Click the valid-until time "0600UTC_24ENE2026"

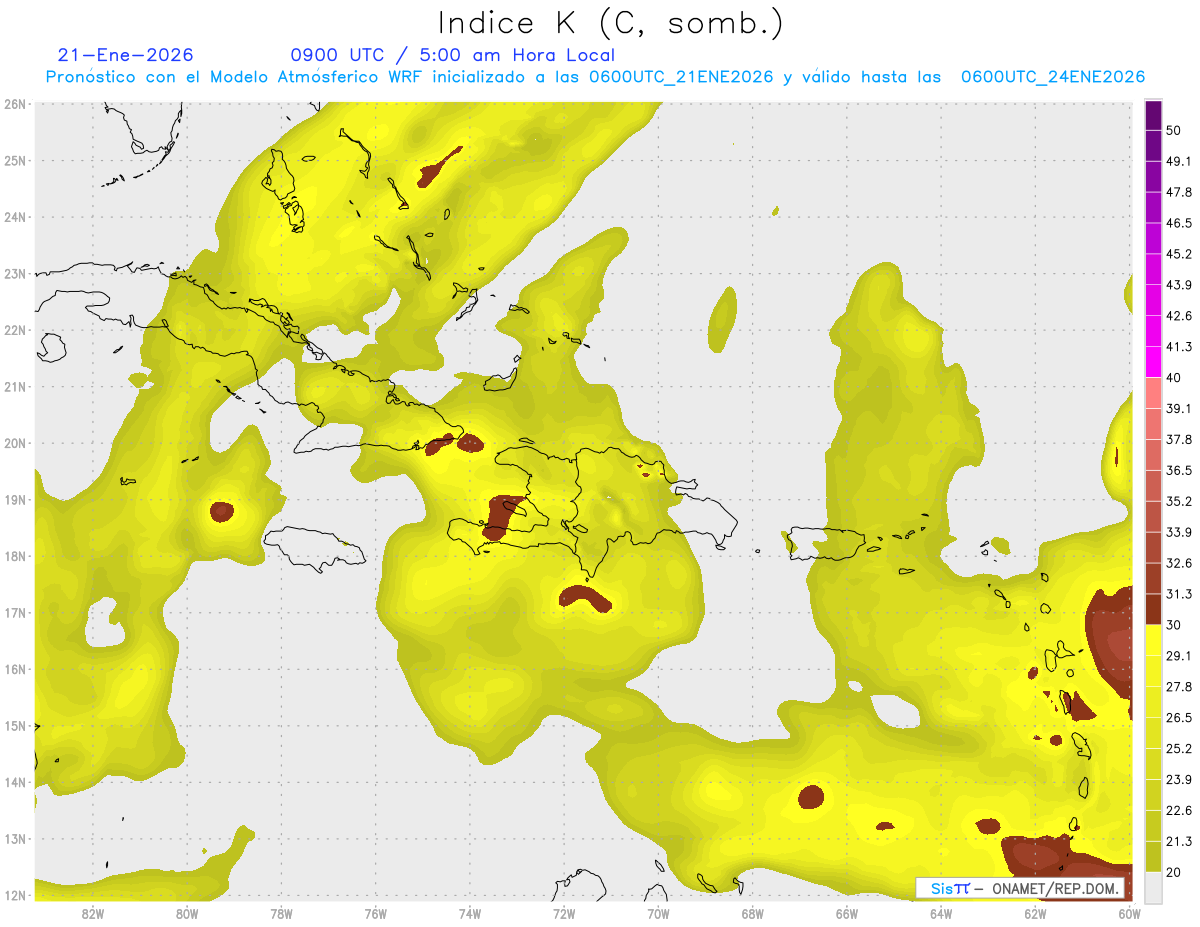1052,77
